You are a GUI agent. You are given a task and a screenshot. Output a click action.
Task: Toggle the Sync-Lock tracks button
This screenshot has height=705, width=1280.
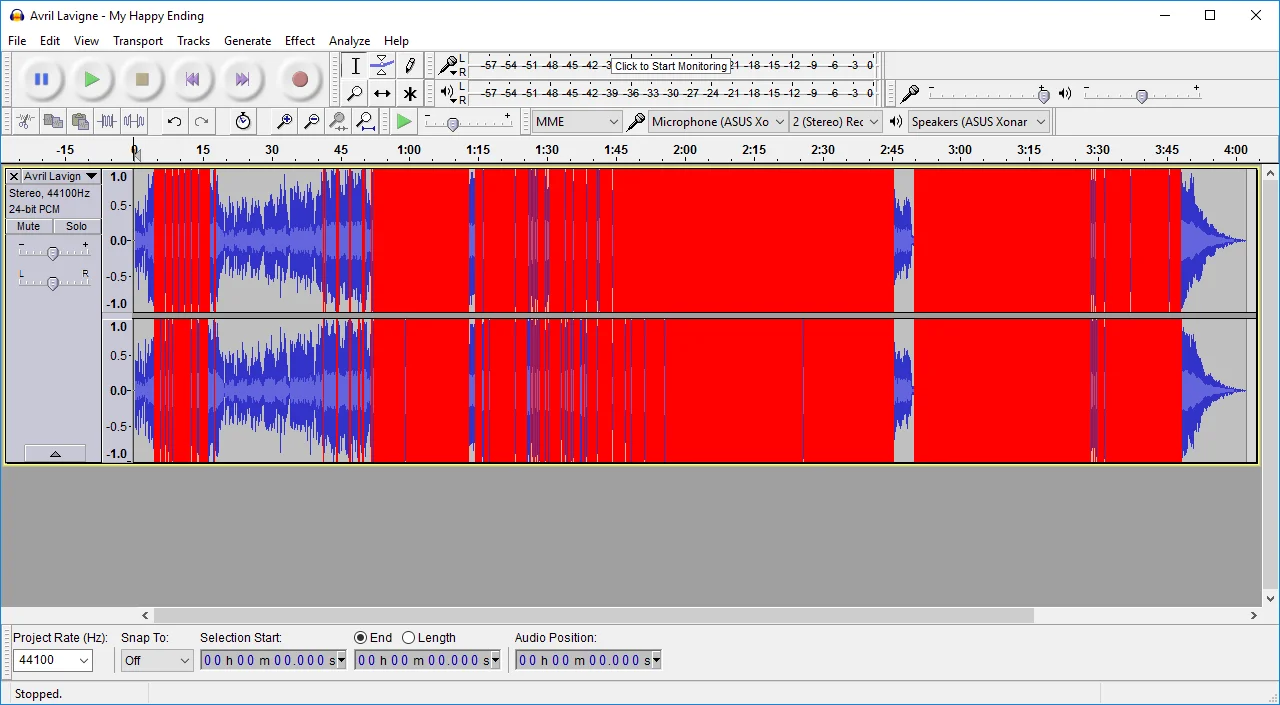click(x=243, y=121)
